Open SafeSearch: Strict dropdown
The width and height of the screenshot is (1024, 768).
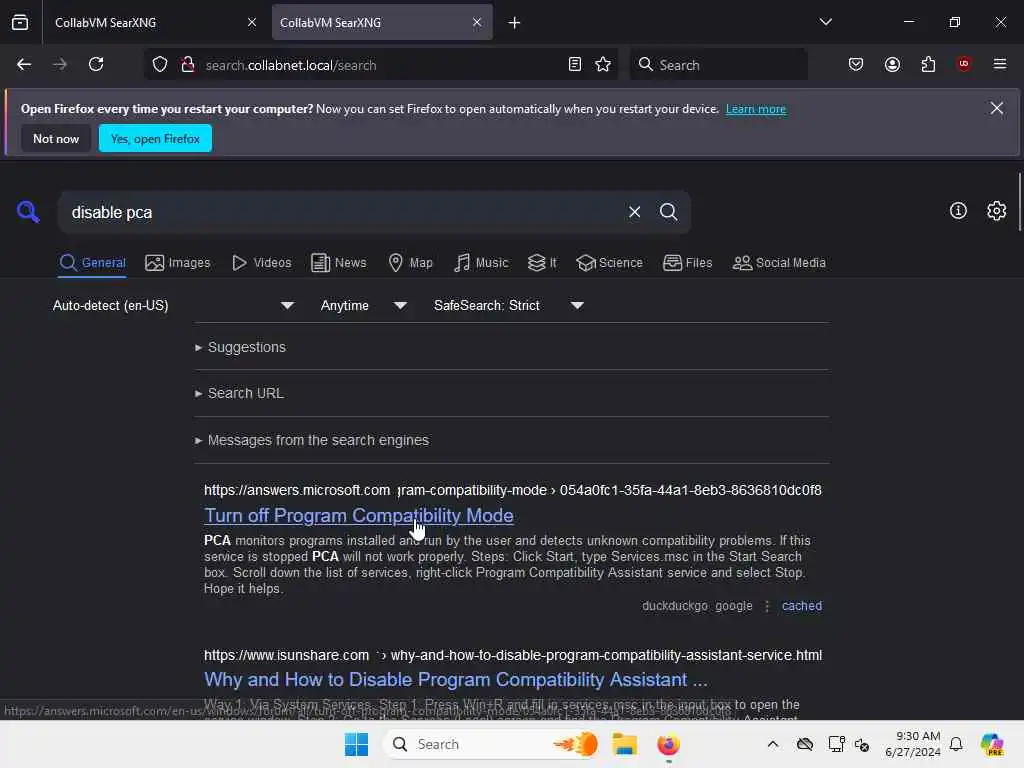(x=508, y=306)
